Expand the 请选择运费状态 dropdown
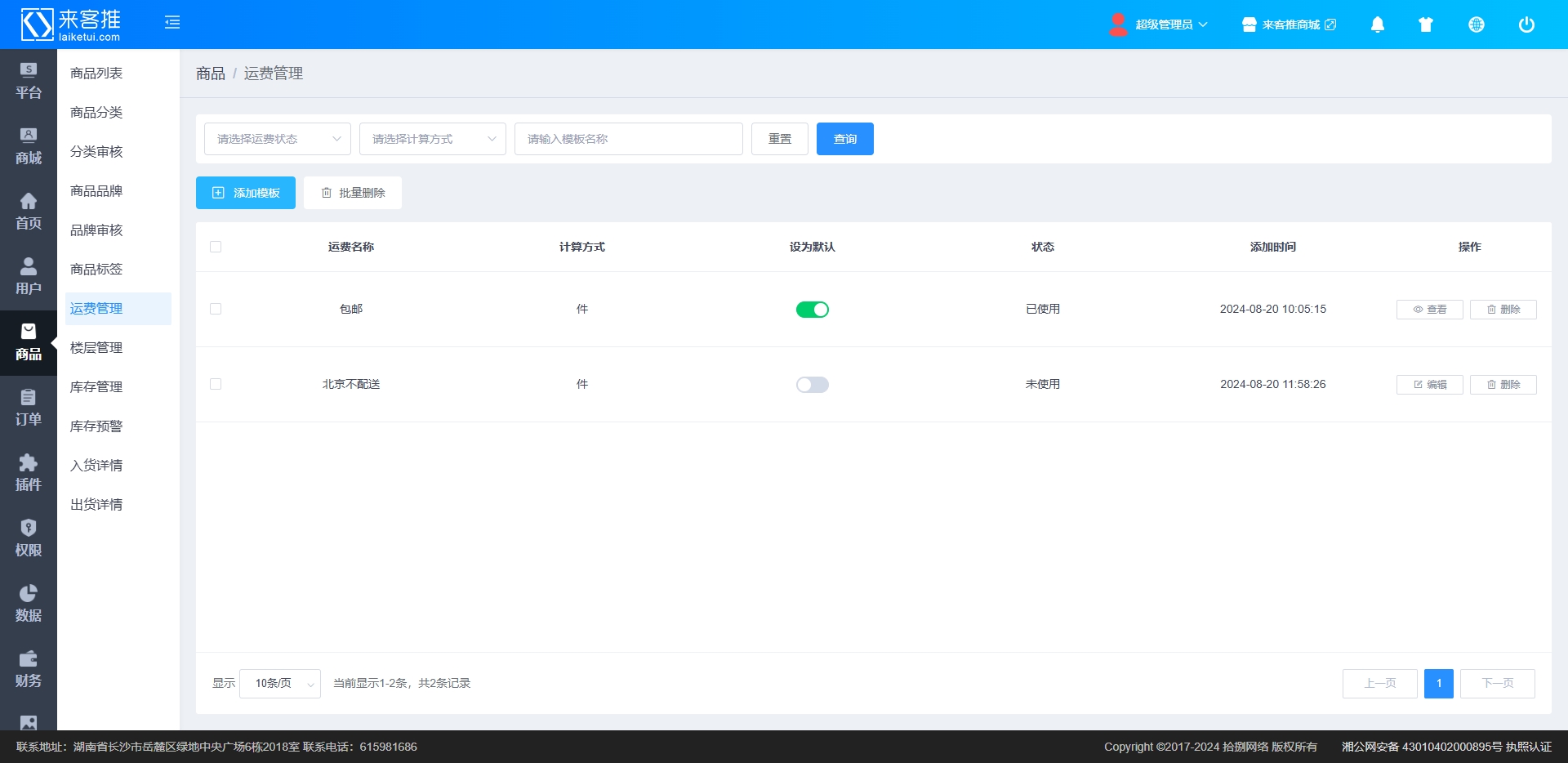Screen dimensions: 1568x763 [277, 139]
